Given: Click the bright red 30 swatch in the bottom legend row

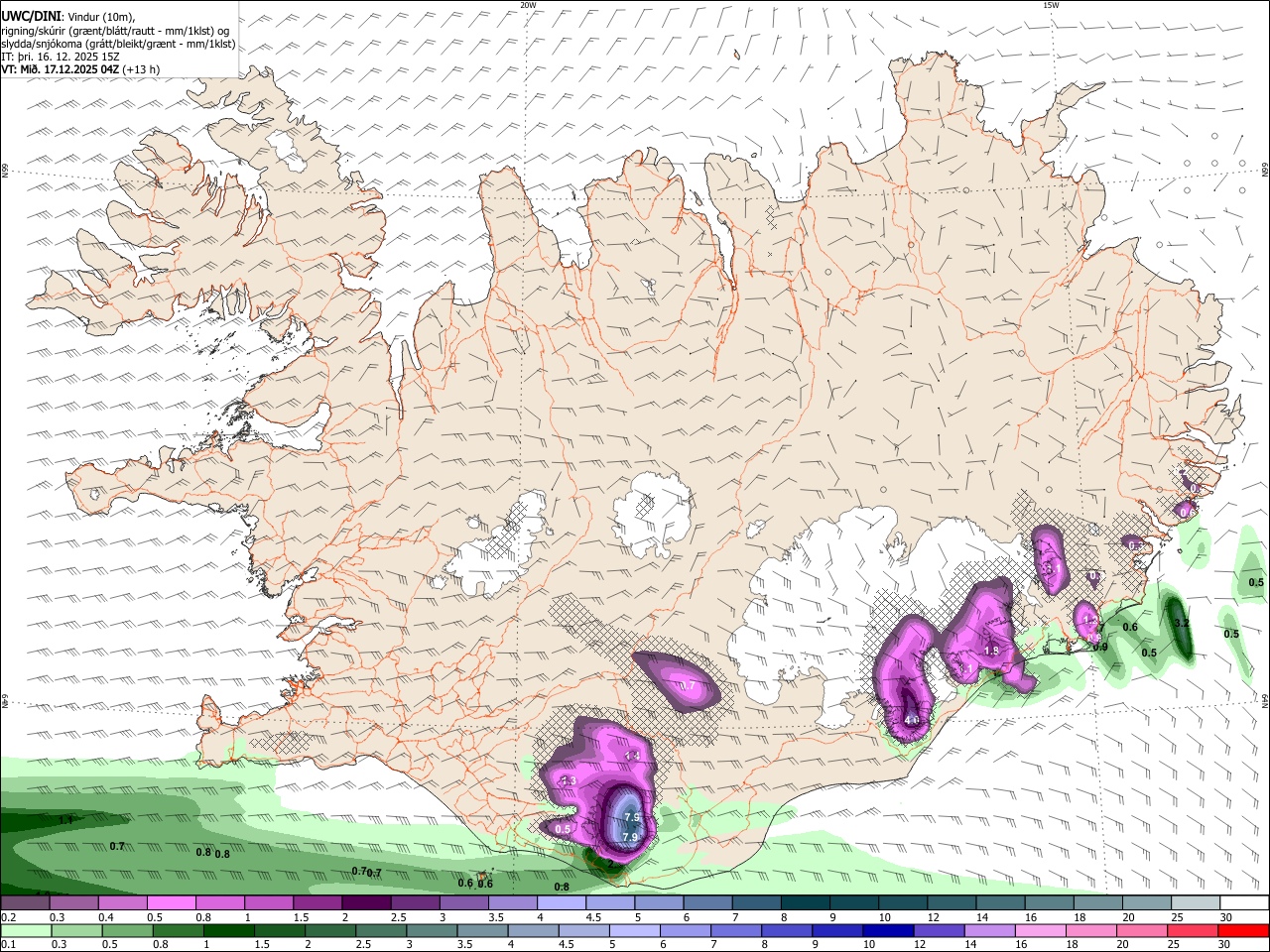Looking at the screenshot, I should [x=1243, y=930].
